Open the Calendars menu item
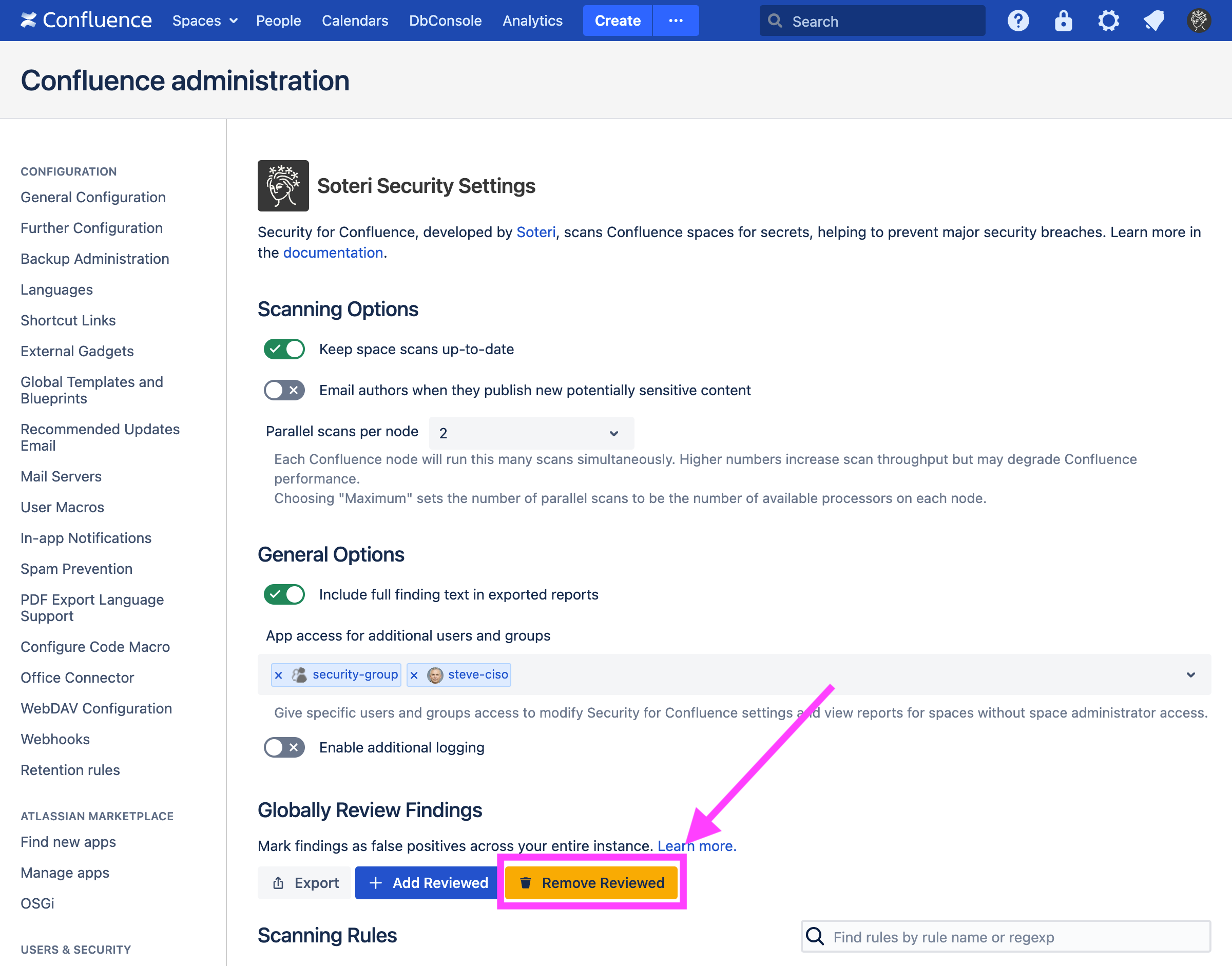The image size is (1232, 966). pyautogui.click(x=355, y=21)
